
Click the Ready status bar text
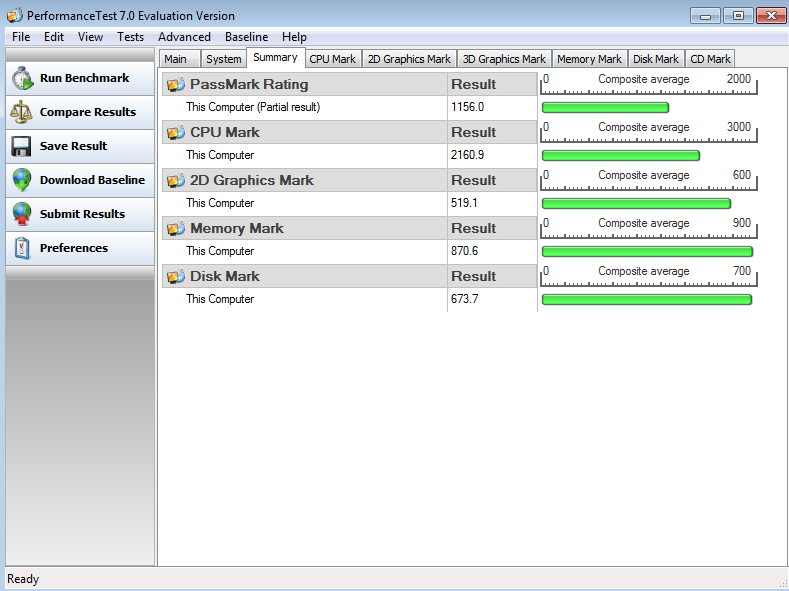(23, 579)
